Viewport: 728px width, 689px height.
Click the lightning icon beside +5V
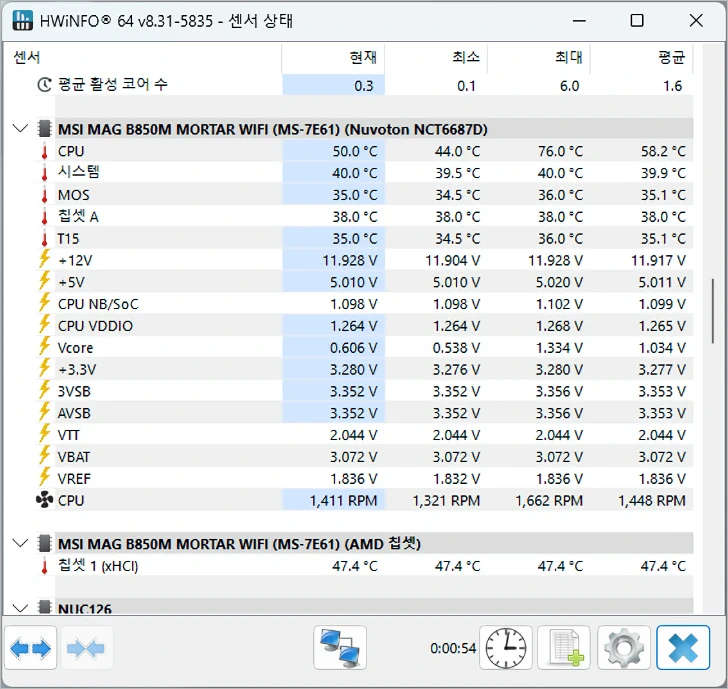(x=45, y=281)
